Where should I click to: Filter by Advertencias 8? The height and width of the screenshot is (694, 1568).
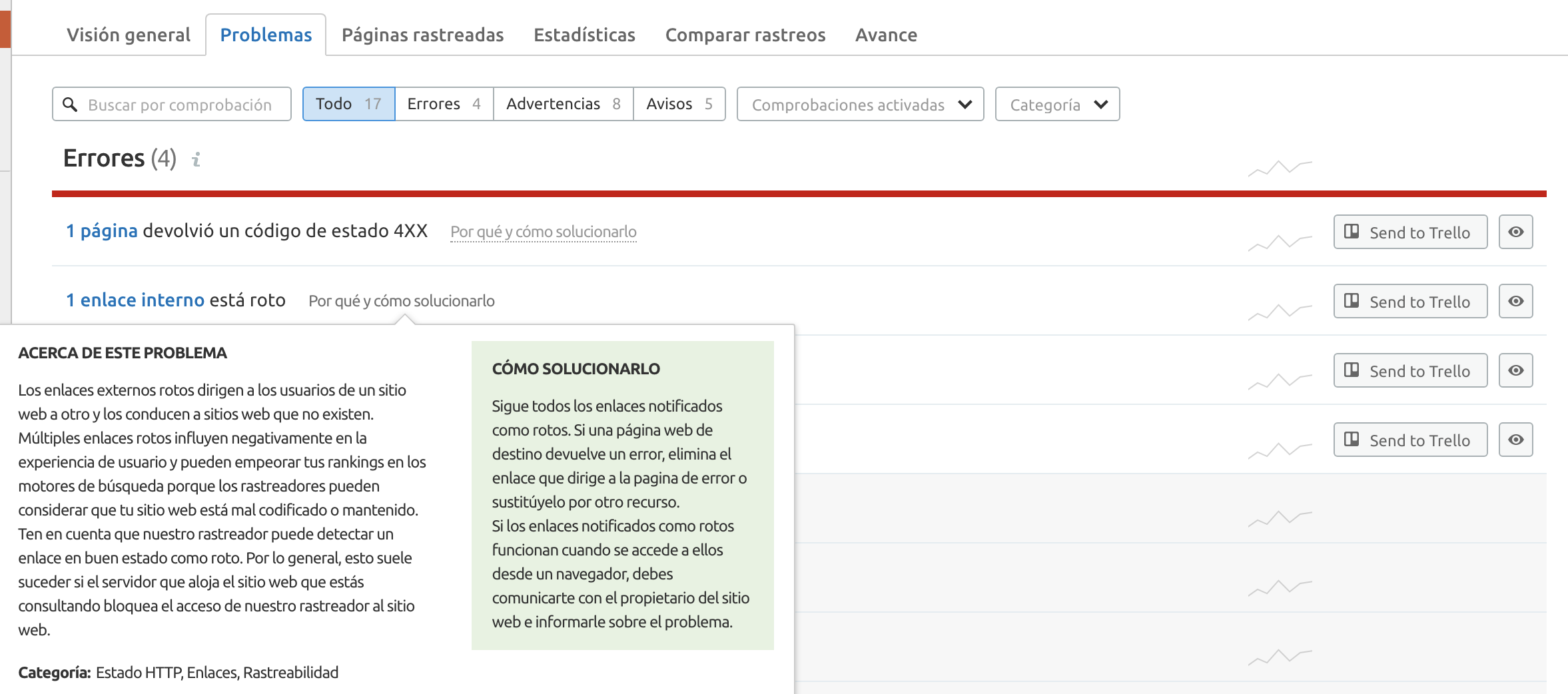click(x=564, y=104)
